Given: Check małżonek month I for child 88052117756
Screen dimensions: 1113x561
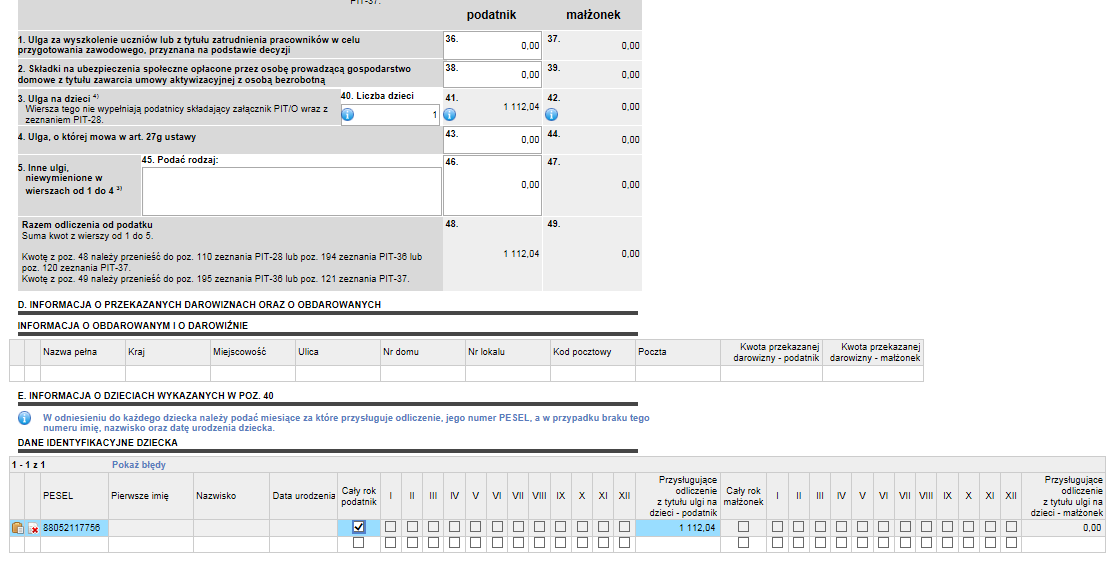Looking at the screenshot, I should tap(777, 527).
